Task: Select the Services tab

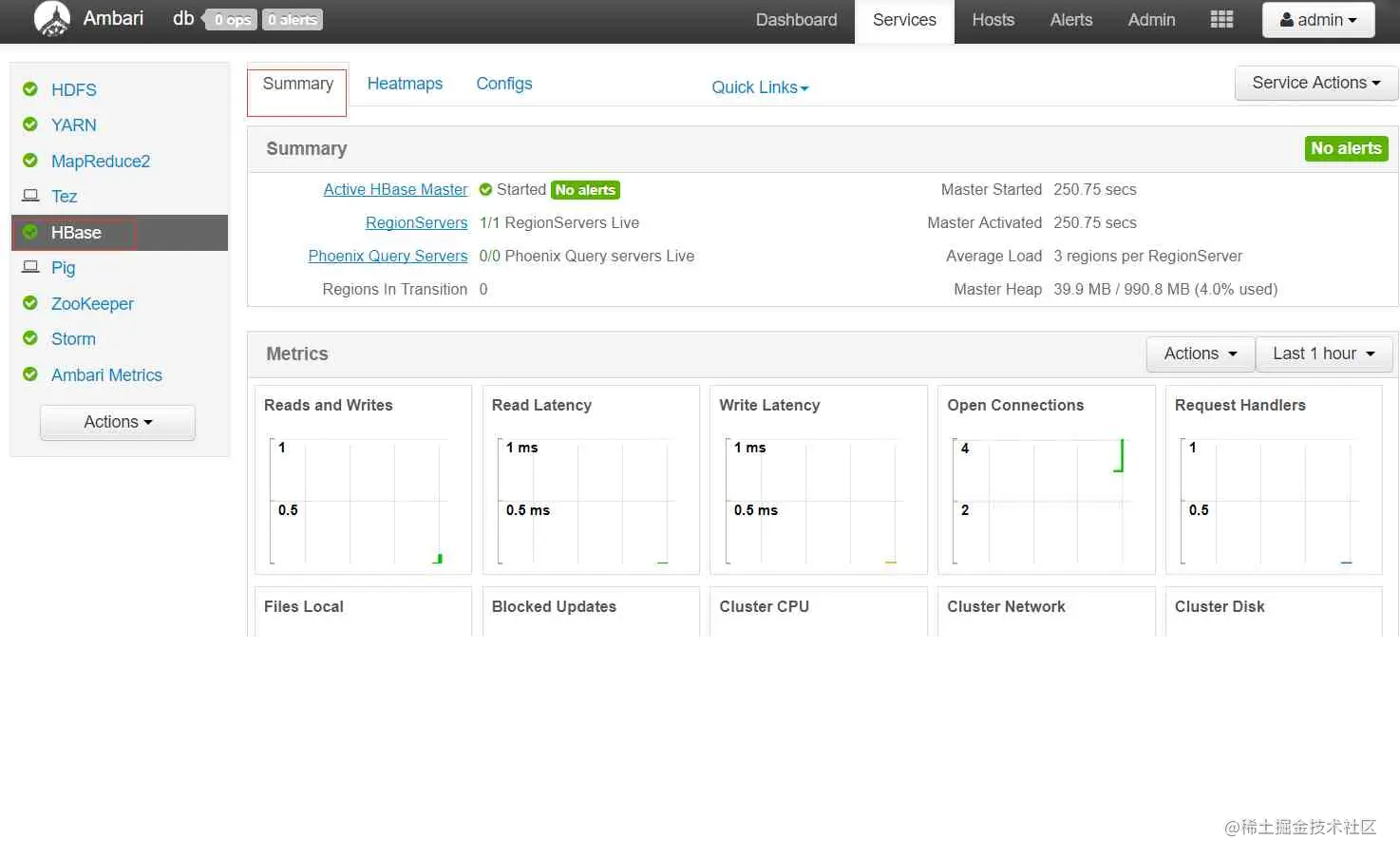Action: point(904,20)
